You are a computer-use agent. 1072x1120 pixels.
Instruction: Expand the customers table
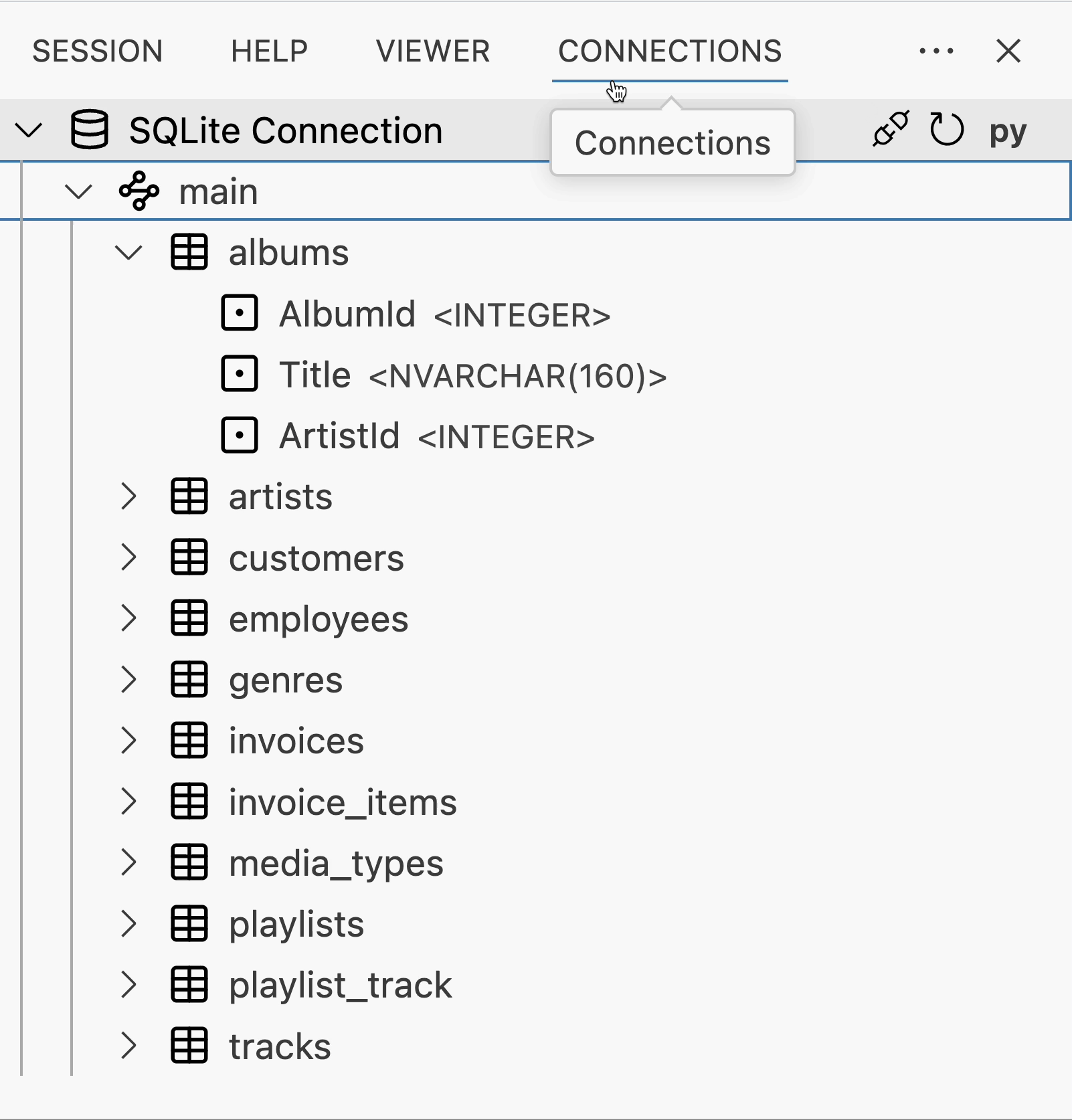pos(129,558)
